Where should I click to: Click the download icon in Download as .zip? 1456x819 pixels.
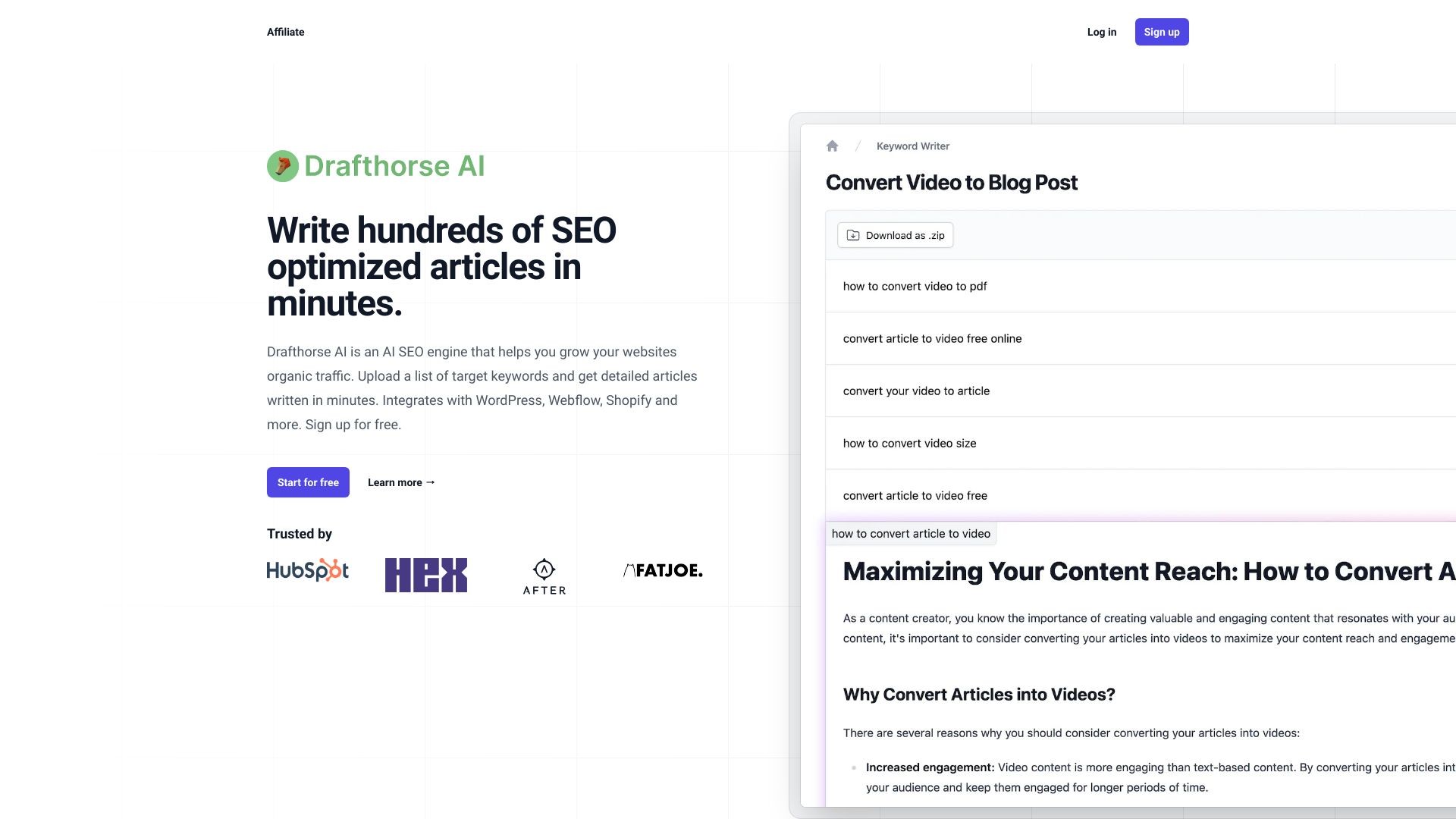point(853,236)
